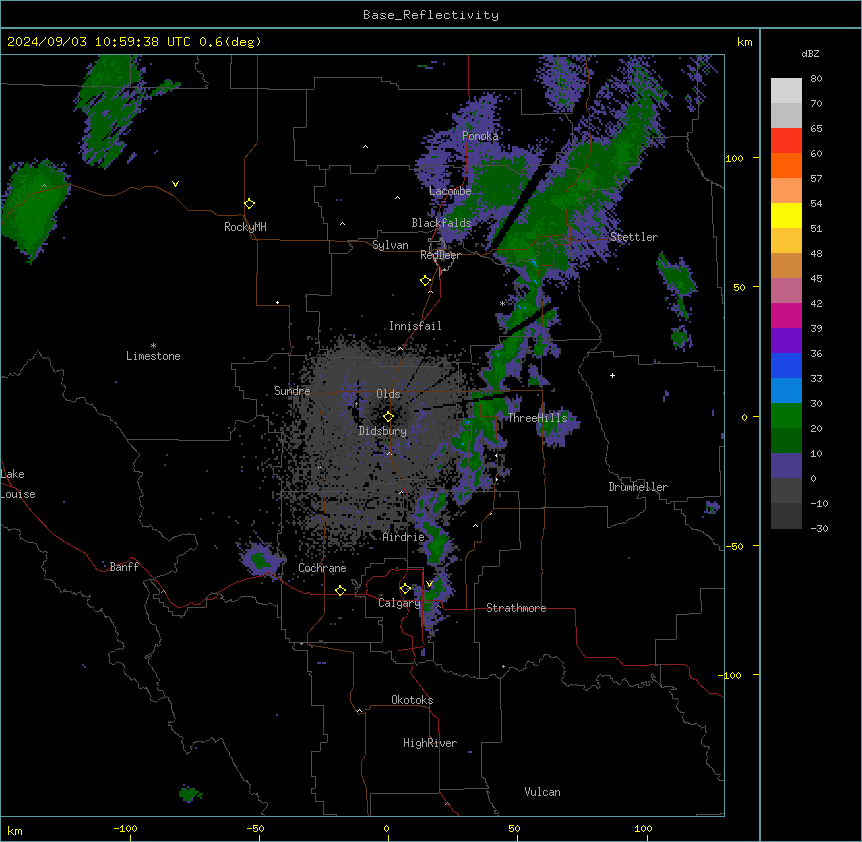Click the Lacombe city label

(450, 191)
